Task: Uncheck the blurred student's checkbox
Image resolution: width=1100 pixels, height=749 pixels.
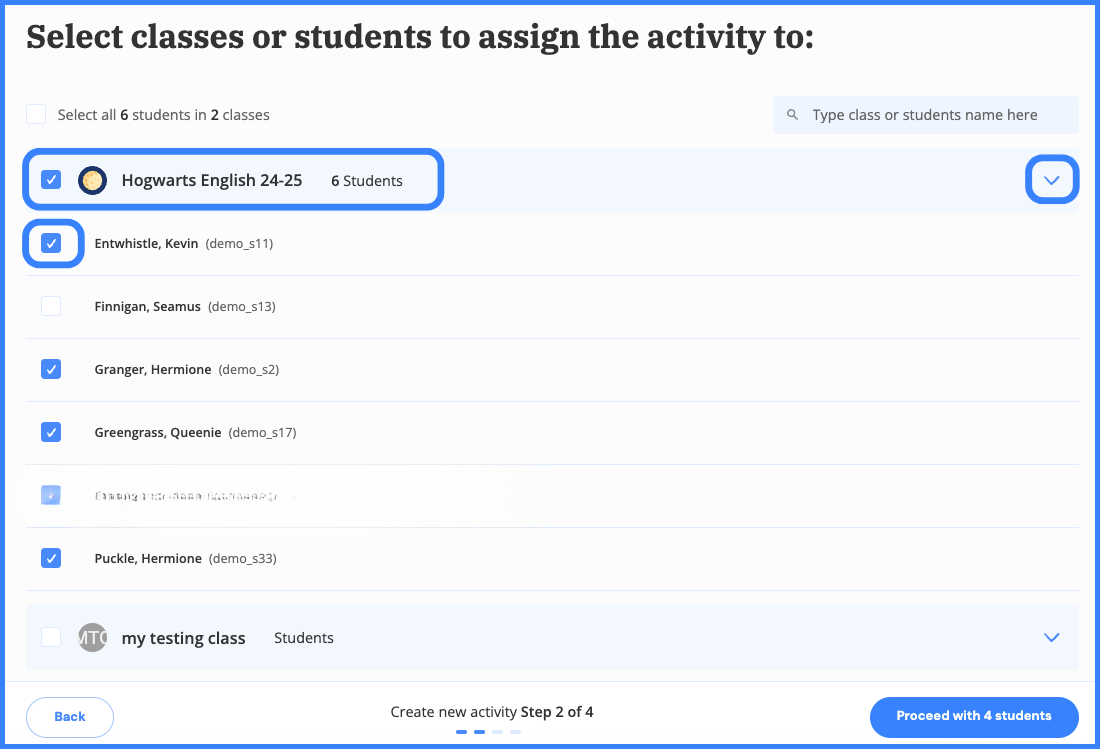Action: pos(51,495)
